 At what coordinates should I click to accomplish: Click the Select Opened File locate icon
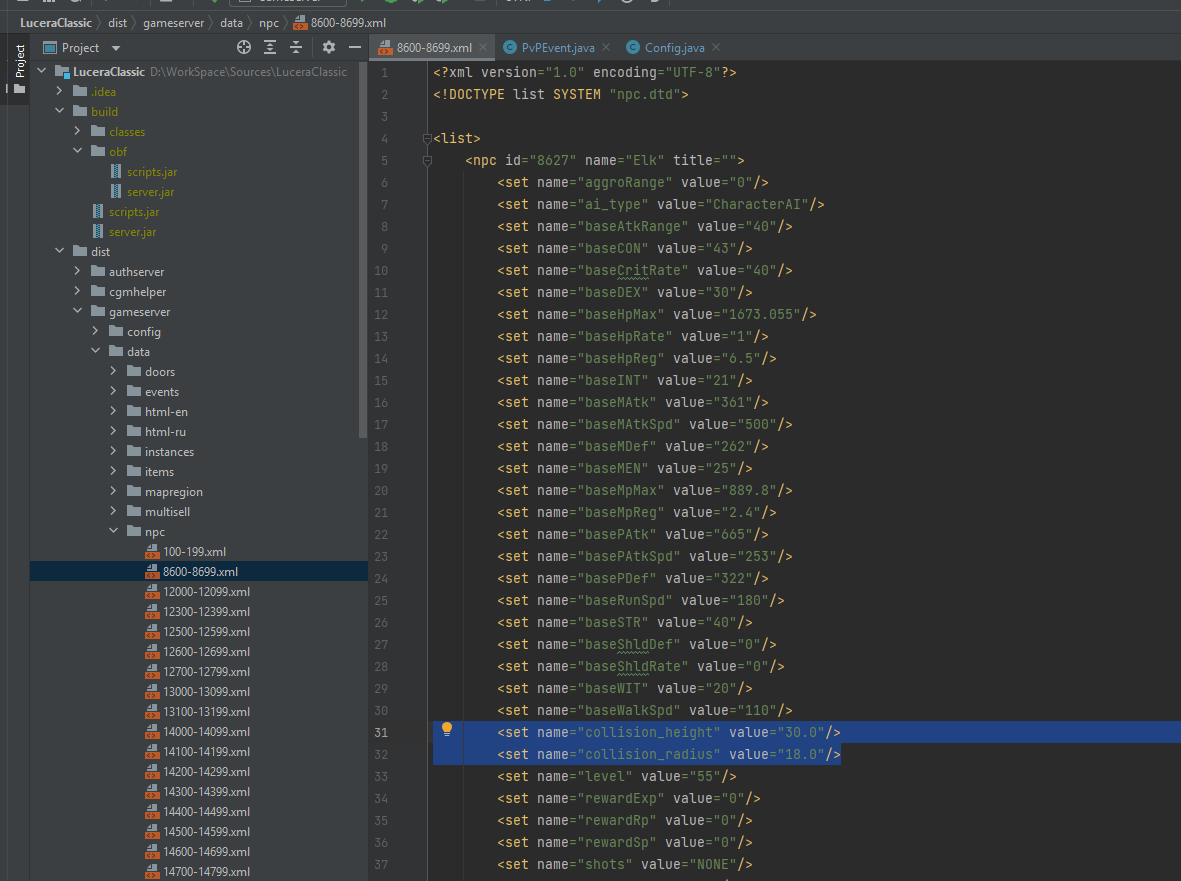point(244,47)
